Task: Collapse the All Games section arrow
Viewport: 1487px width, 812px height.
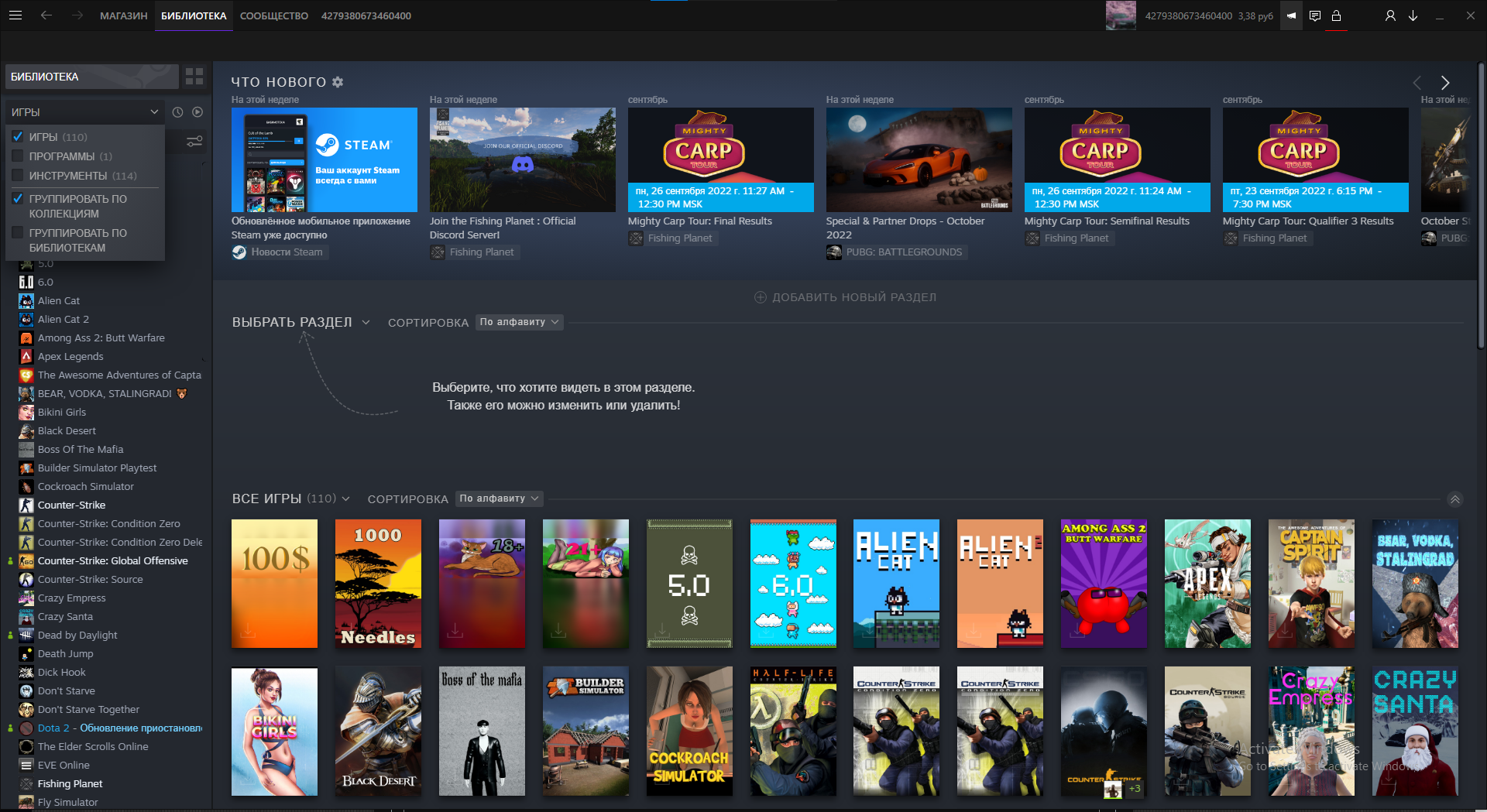Action: pos(1455,499)
